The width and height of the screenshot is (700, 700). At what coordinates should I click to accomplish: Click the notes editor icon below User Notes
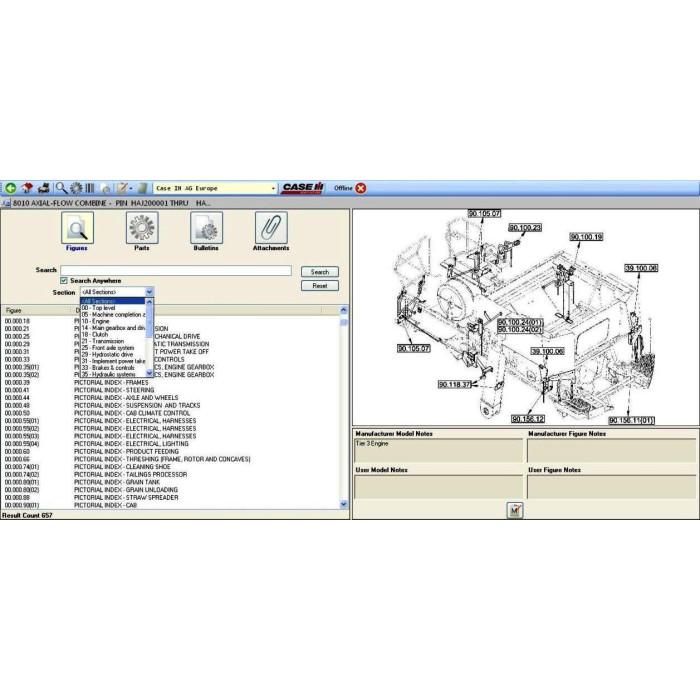tap(515, 510)
